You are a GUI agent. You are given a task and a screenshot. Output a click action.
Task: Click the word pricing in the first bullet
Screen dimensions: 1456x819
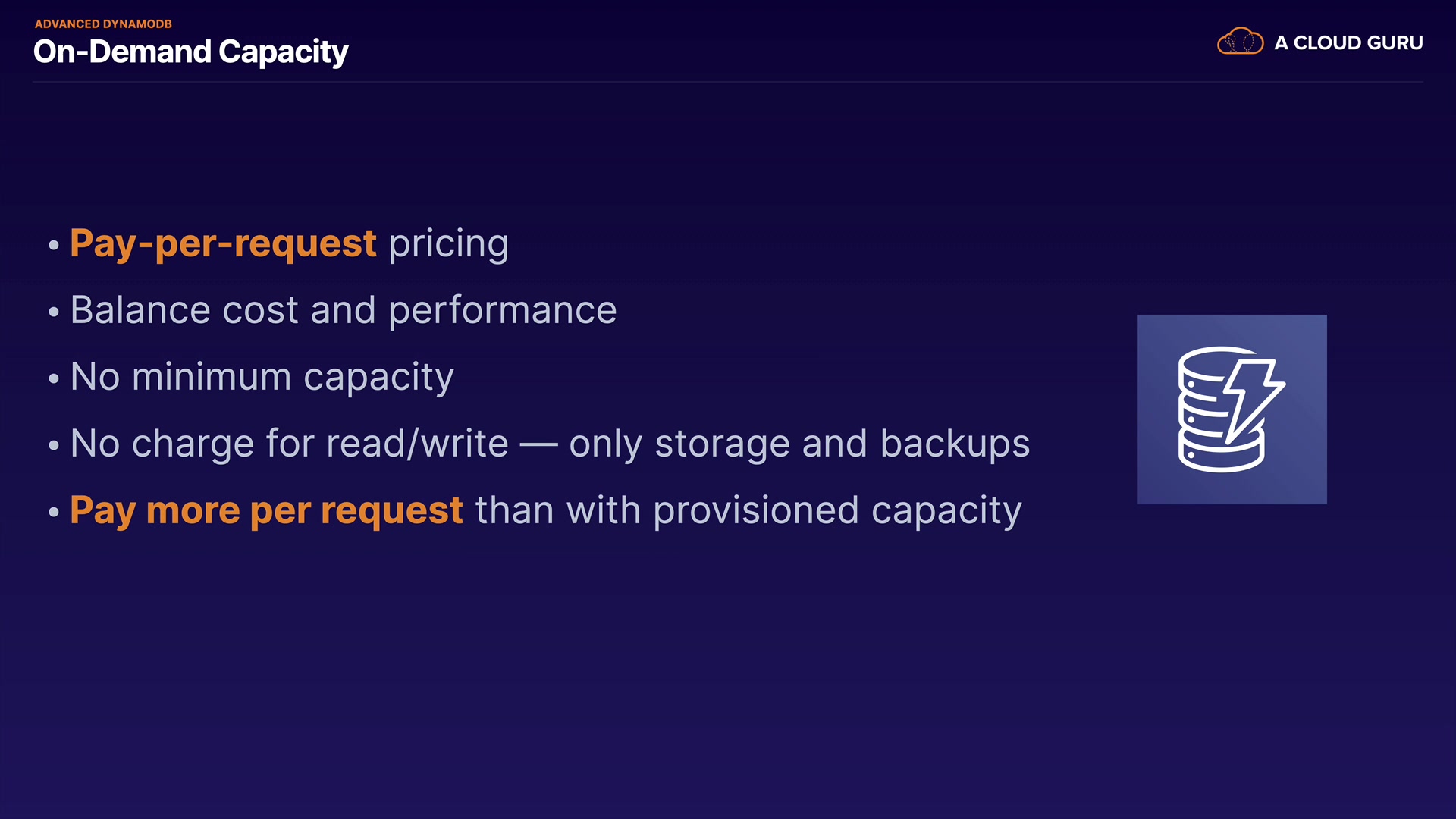pyautogui.click(x=448, y=244)
